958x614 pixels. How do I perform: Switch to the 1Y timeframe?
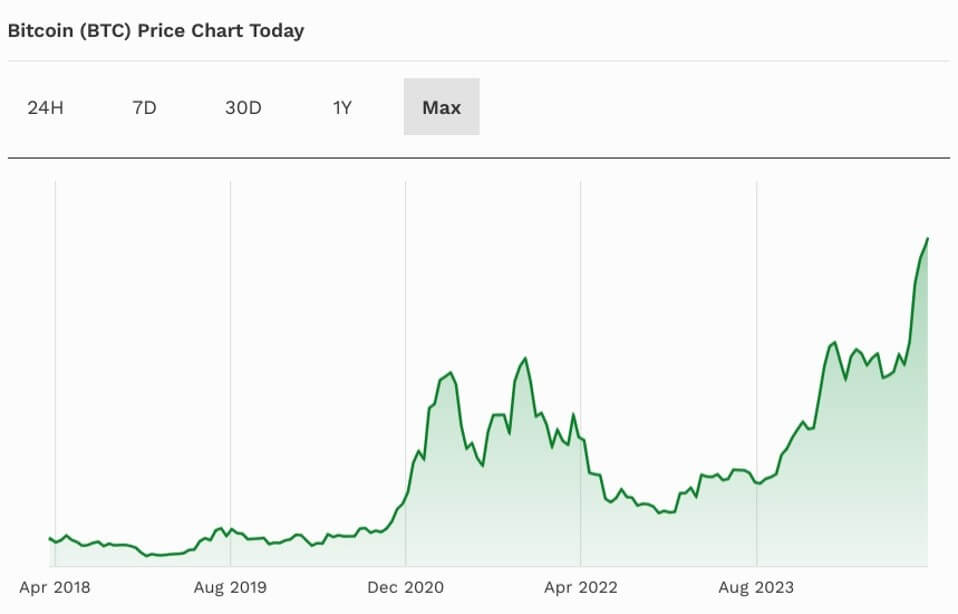pyautogui.click(x=341, y=107)
